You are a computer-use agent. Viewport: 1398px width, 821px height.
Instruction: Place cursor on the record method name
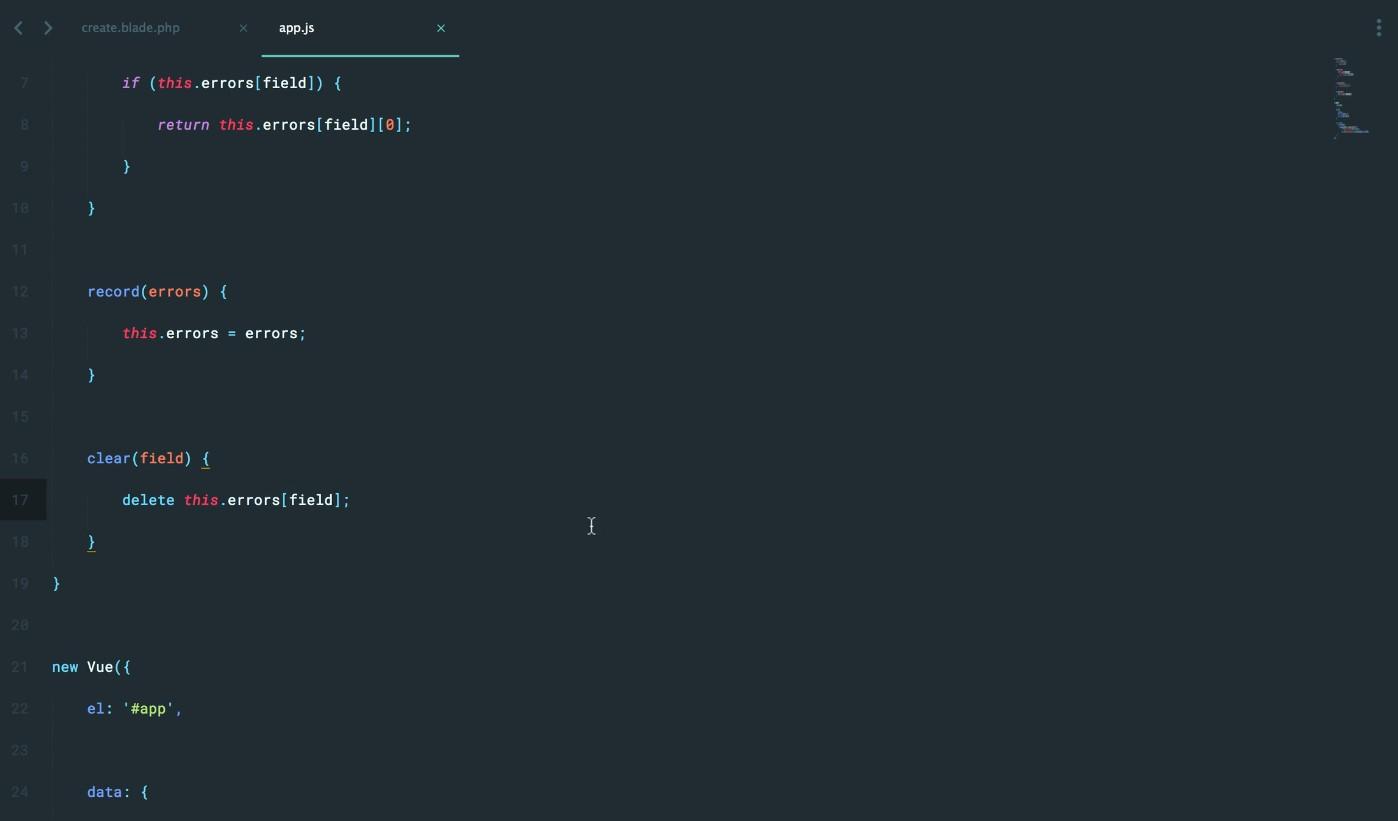coord(113,292)
